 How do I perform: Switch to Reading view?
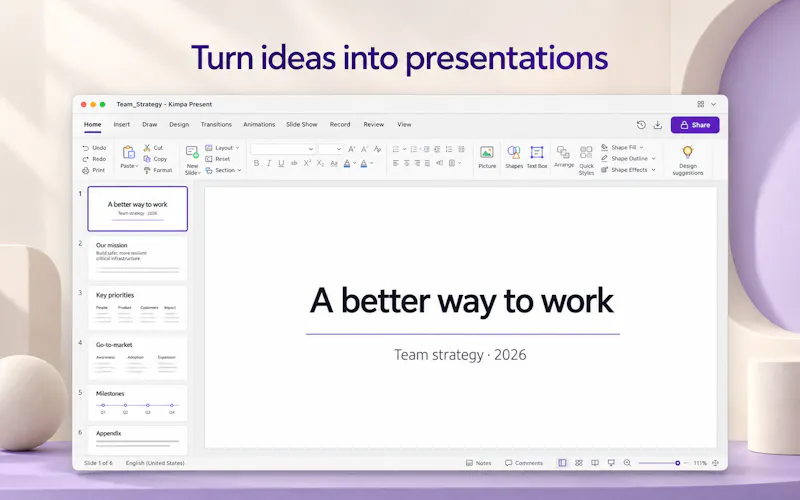pos(595,463)
